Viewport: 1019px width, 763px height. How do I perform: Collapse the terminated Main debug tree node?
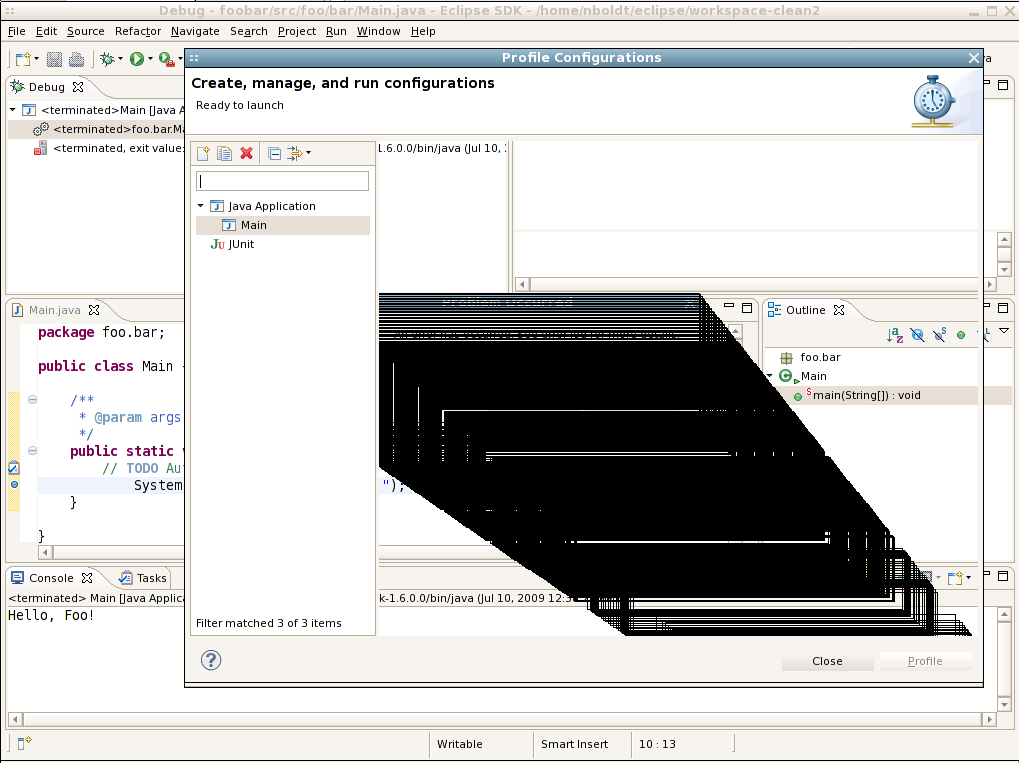[x=13, y=110]
